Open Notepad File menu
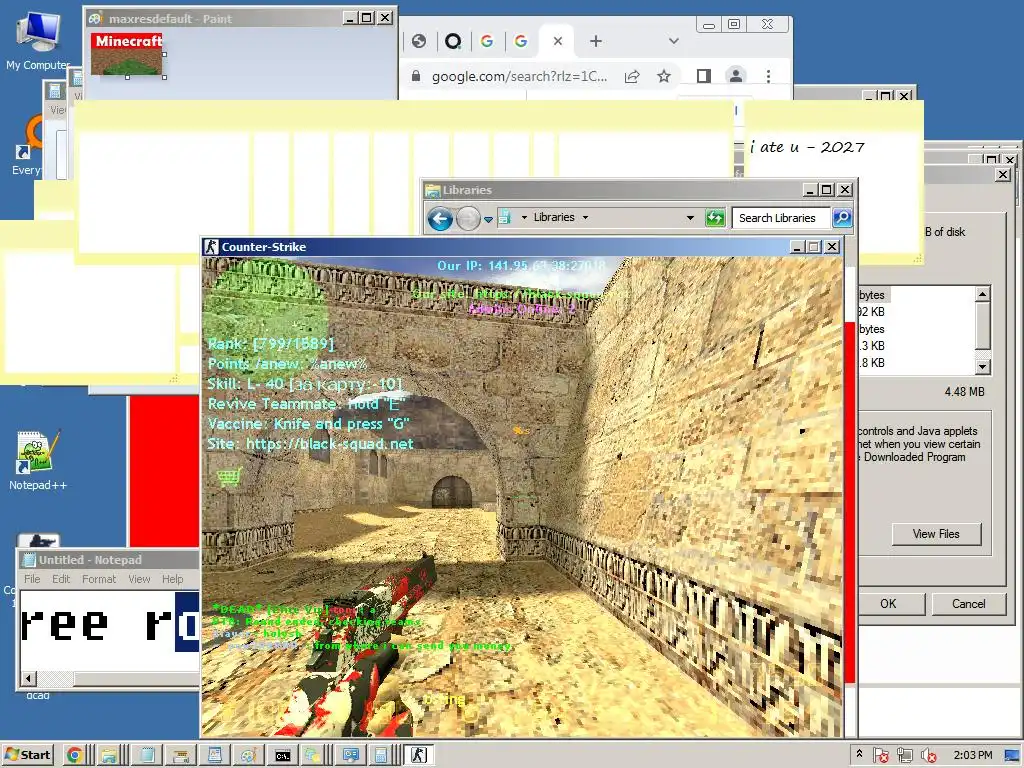This screenshot has width=1024, height=768. click(32, 579)
